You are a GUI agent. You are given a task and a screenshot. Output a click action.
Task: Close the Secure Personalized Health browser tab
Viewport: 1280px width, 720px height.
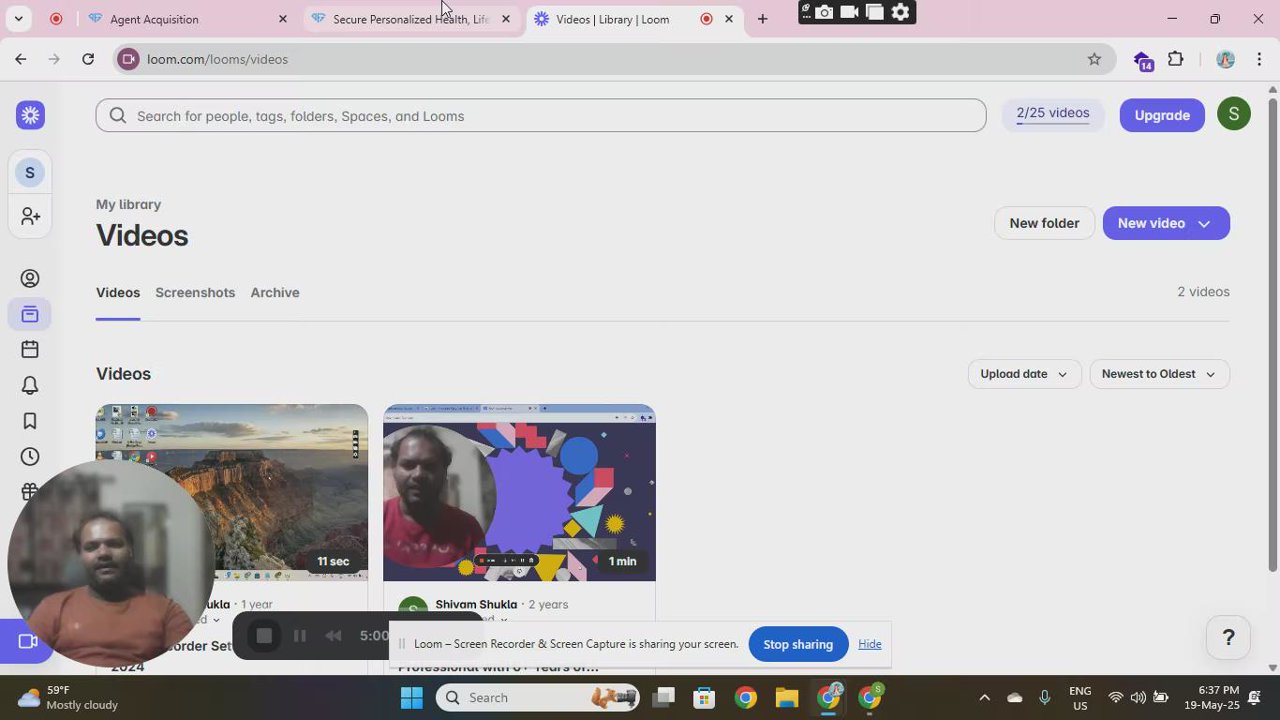[506, 19]
